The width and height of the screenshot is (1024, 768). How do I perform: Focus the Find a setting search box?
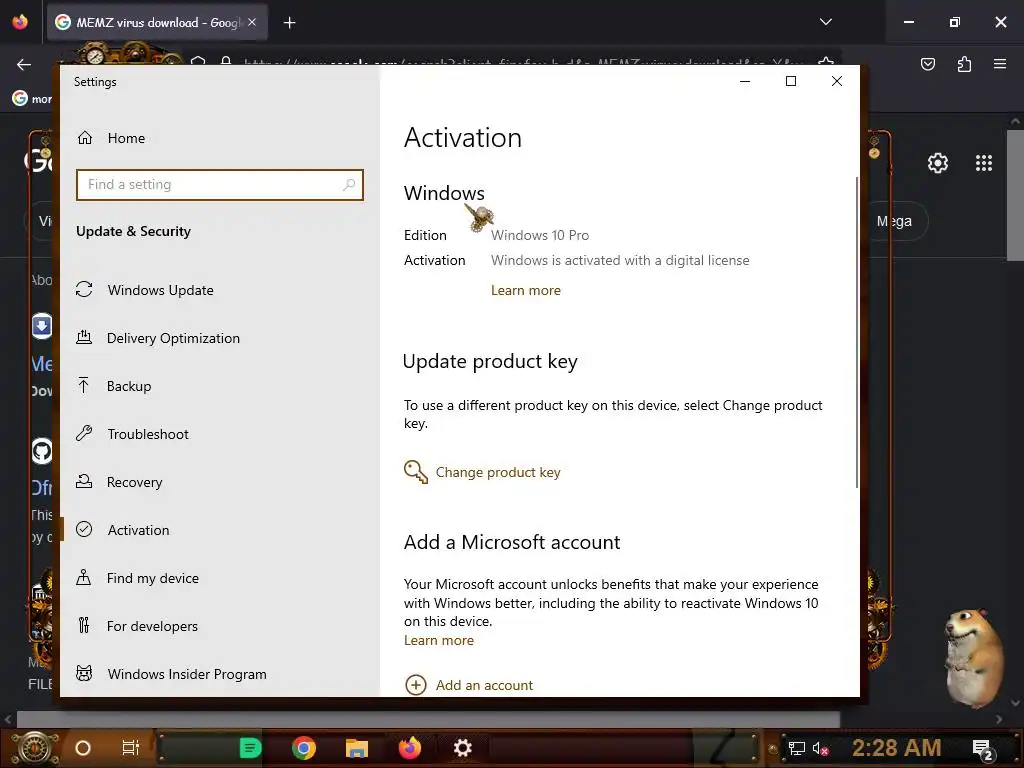(x=219, y=185)
